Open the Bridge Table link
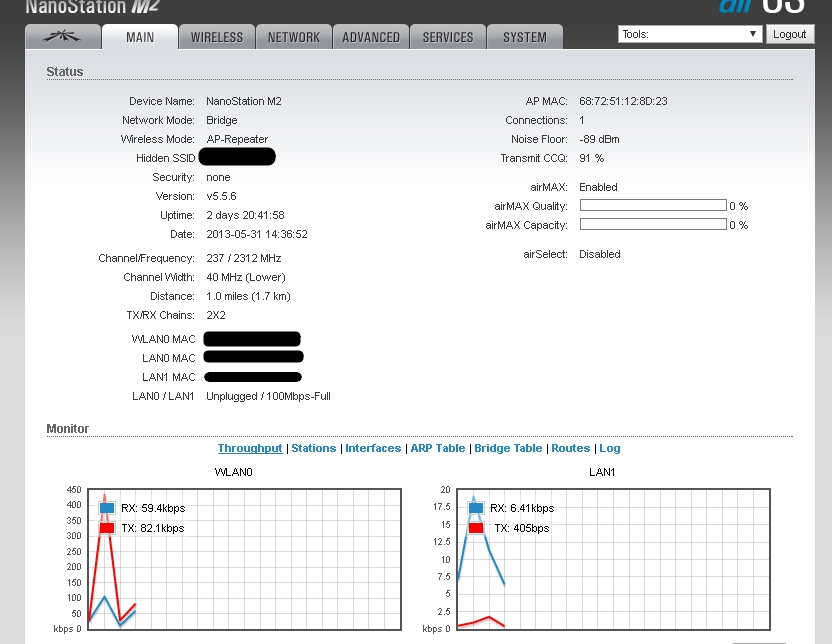Screen dimensions: 832x644 point(508,448)
